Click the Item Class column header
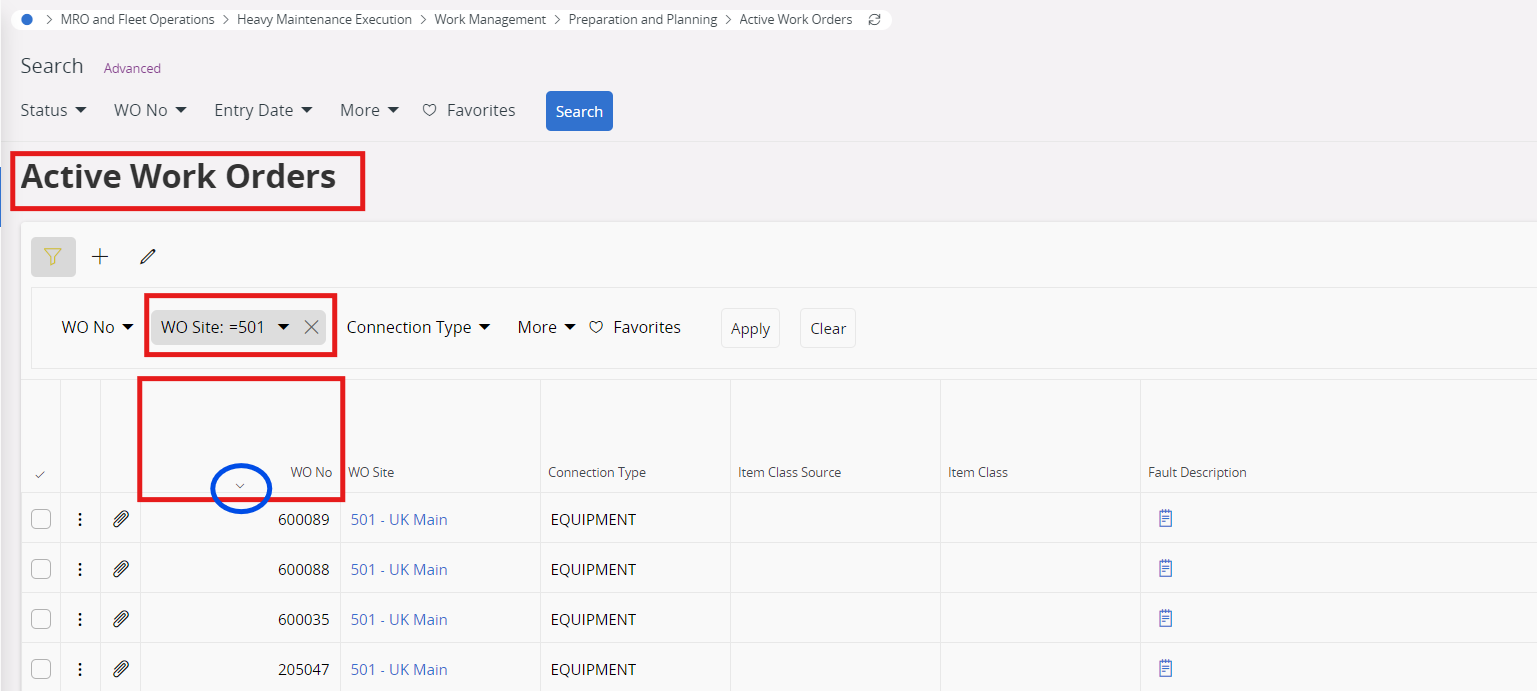The image size is (1537, 691). pos(978,472)
